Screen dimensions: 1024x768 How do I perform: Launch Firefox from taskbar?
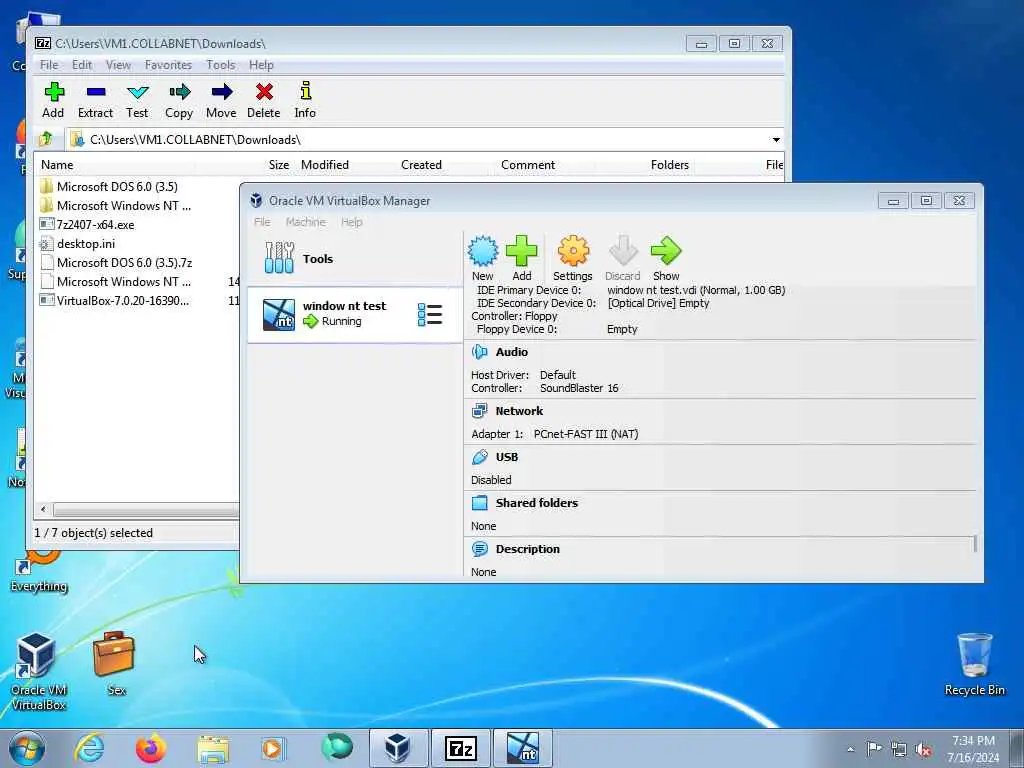point(150,748)
